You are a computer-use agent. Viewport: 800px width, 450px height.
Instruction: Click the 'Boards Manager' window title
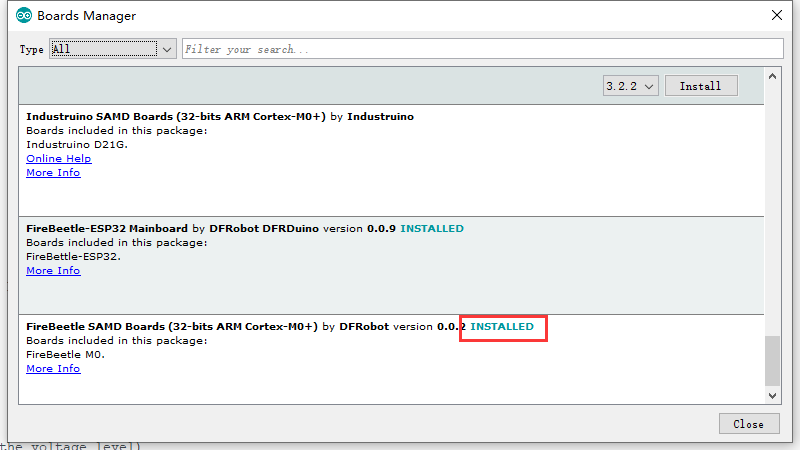tap(87, 16)
